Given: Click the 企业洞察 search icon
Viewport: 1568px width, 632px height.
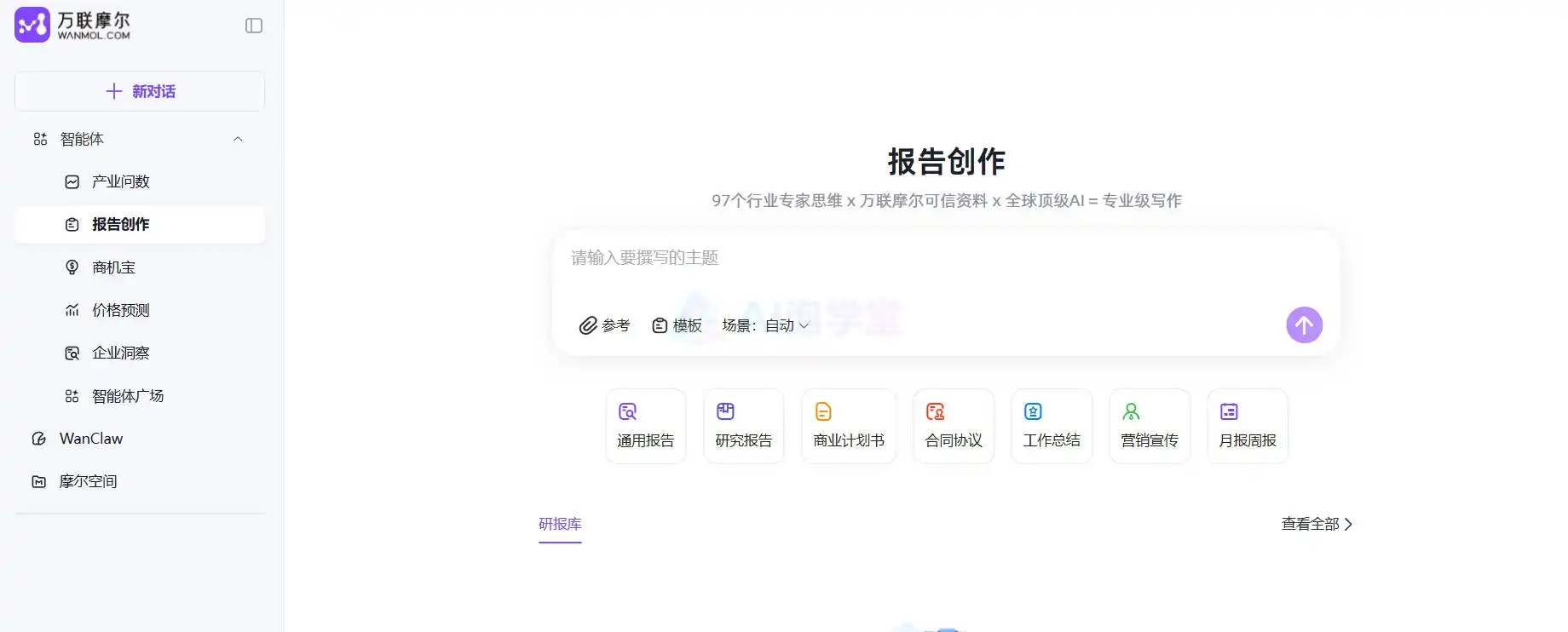Looking at the screenshot, I should click(x=72, y=353).
